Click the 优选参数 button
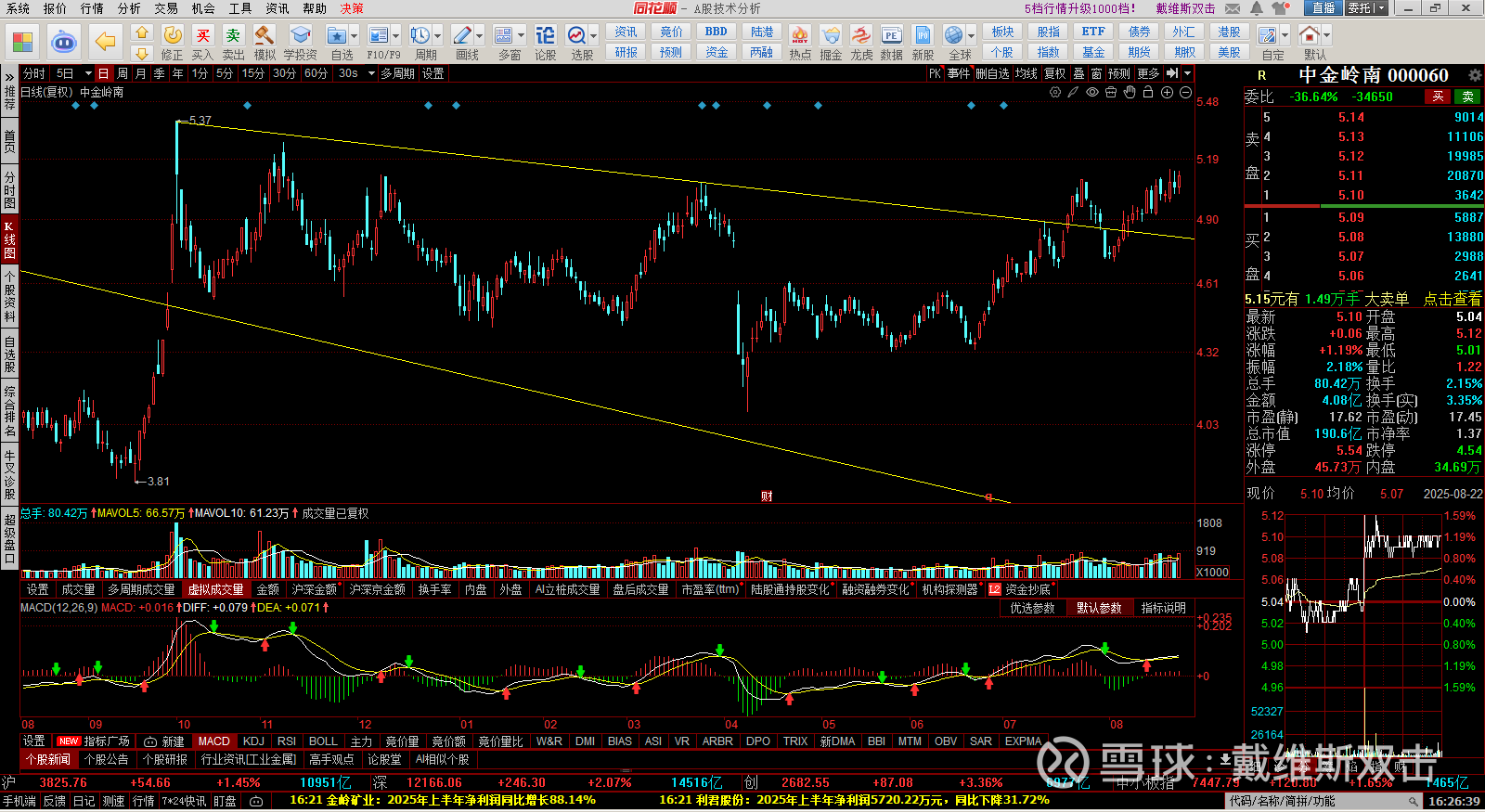1485x812 pixels. tap(1032, 608)
